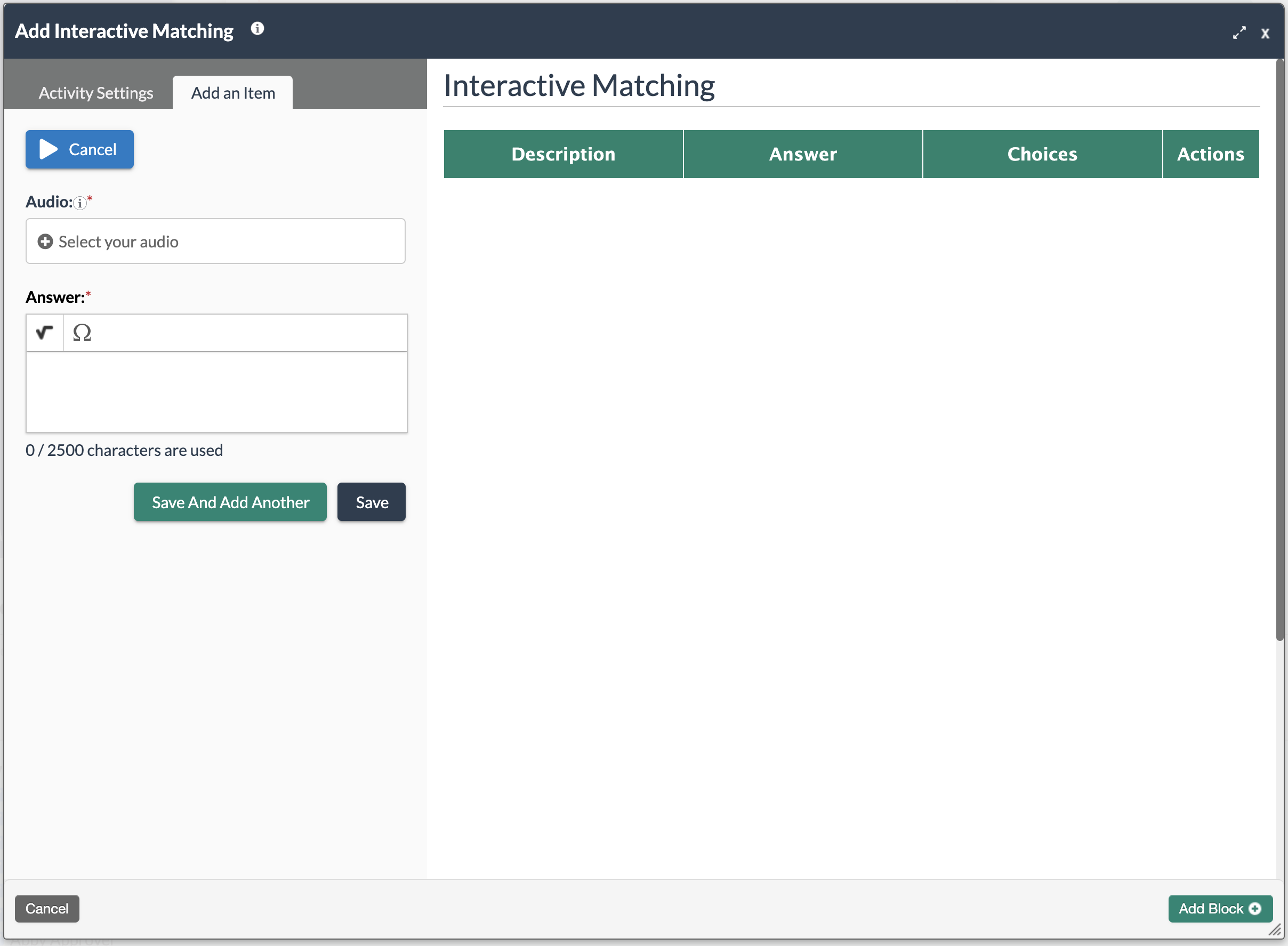This screenshot has width=1288, height=946.
Task: Click the plus icon on Add Block
Action: point(1255,909)
